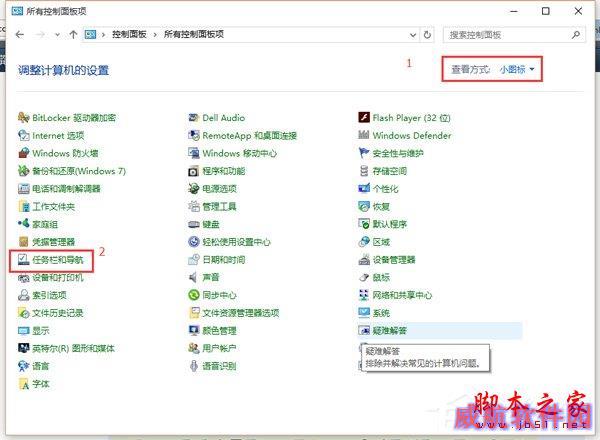The width and height of the screenshot is (600, 440).
Task: Click the 用户帐户 link text
Action: point(219,348)
